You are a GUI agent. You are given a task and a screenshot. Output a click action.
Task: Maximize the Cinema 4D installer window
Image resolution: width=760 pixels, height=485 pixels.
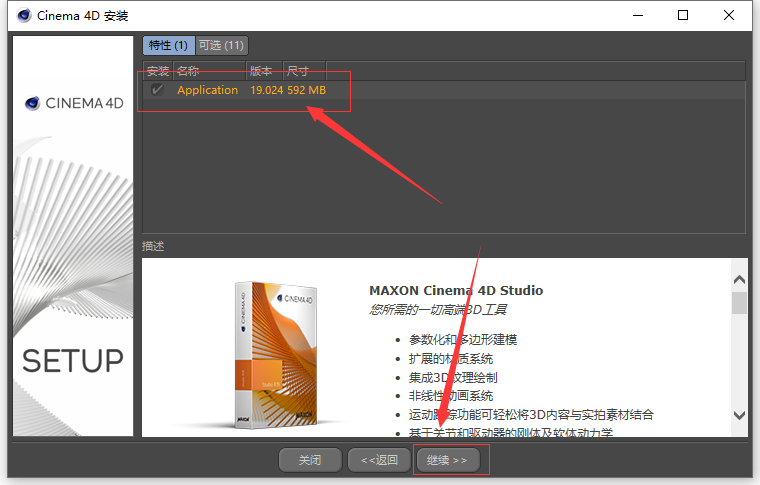pyautogui.click(x=683, y=16)
